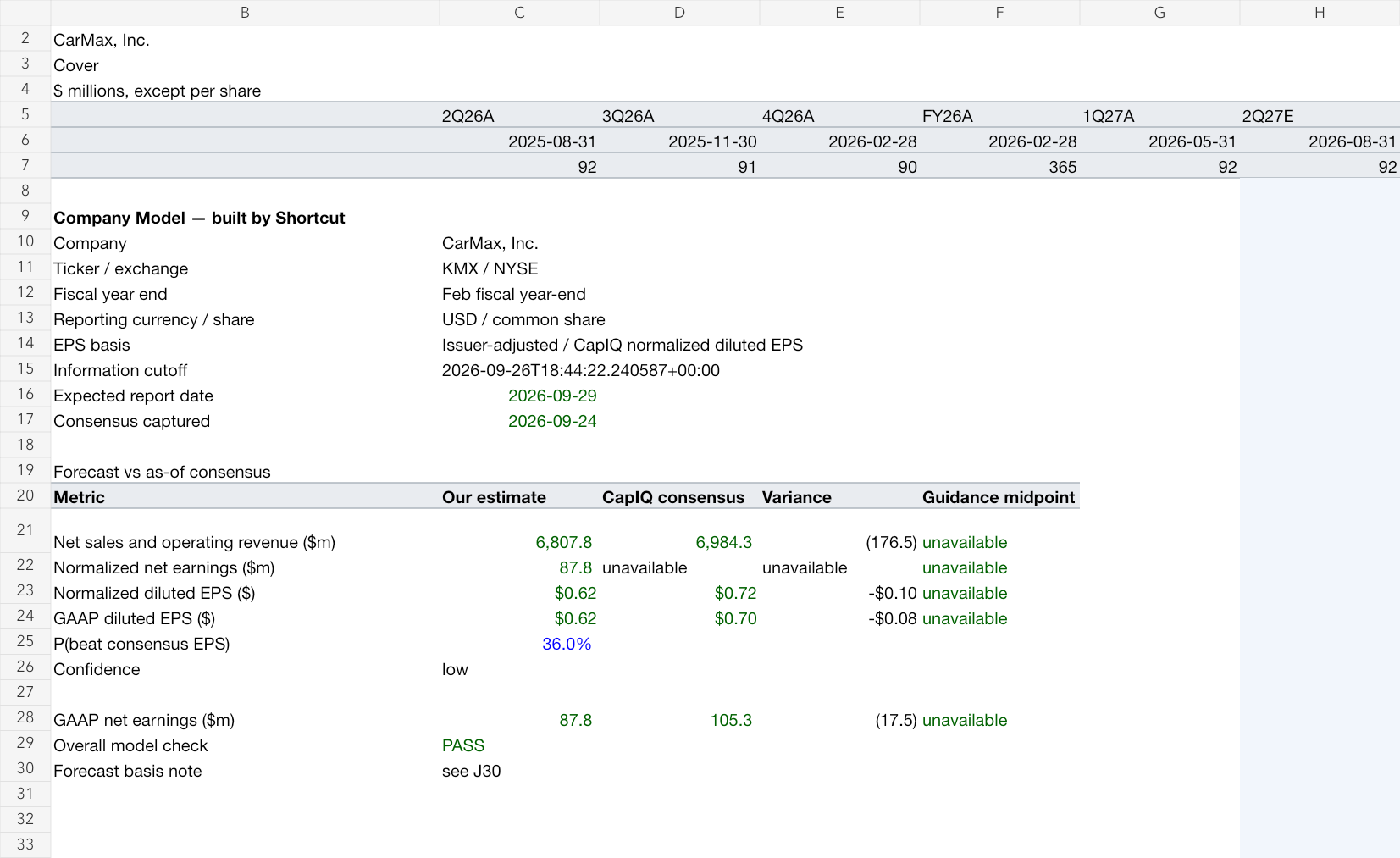Screen dimensions: 1400x858
Task: Click 'Company Model — built by Shortcut' heading cell
Action: 245,218
